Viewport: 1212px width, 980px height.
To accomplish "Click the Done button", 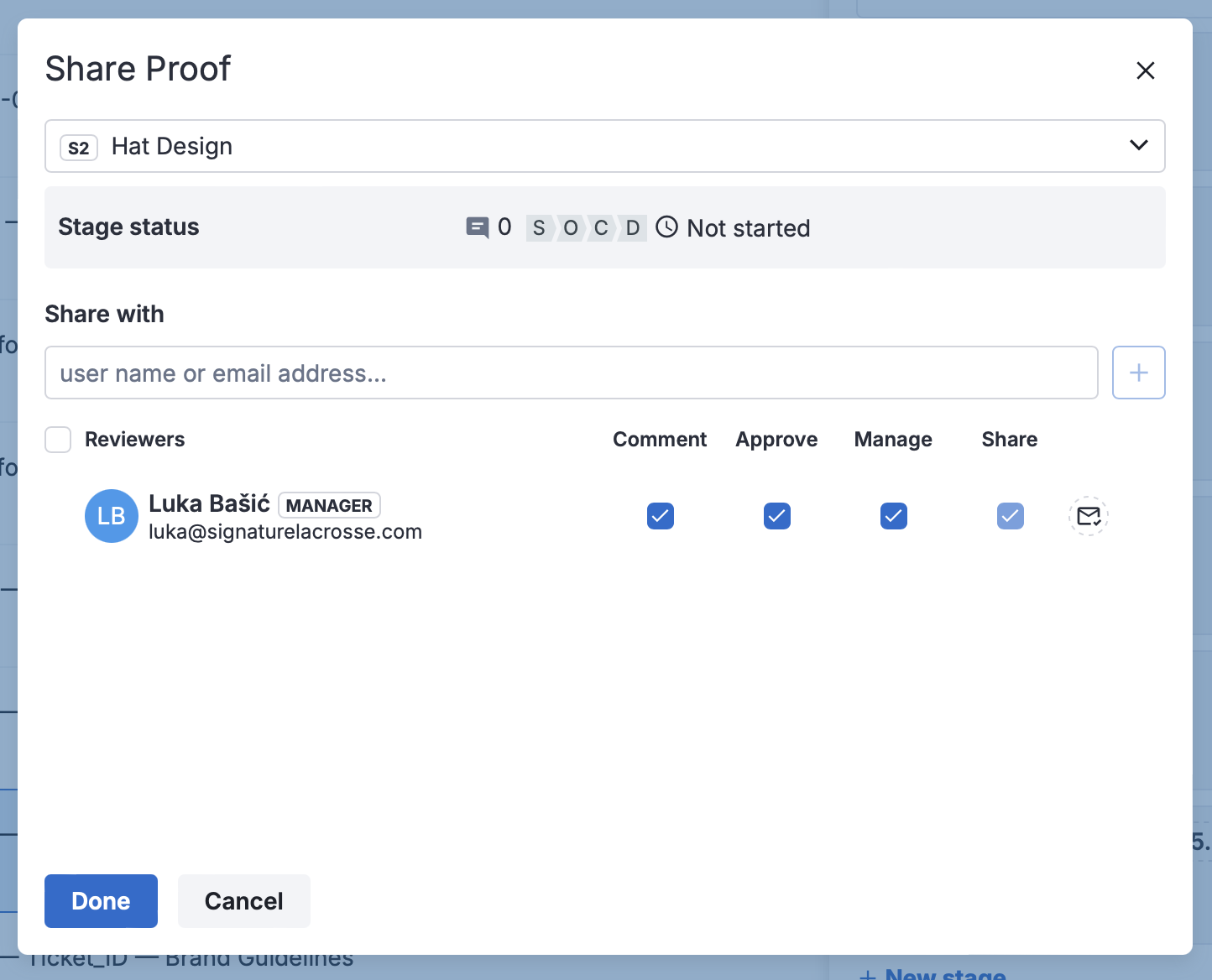I will click(x=101, y=901).
